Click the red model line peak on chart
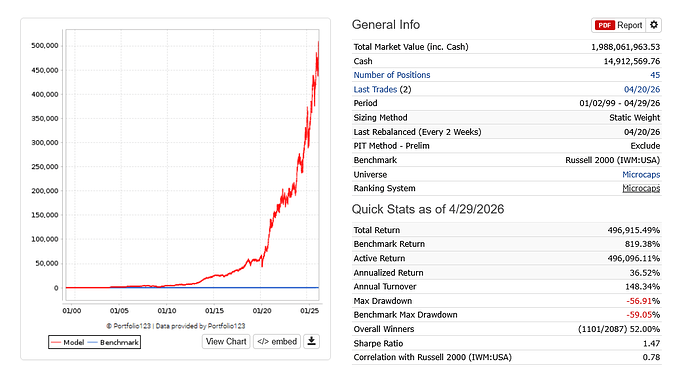Image resolution: width=690 pixels, height=368 pixels. point(318,43)
